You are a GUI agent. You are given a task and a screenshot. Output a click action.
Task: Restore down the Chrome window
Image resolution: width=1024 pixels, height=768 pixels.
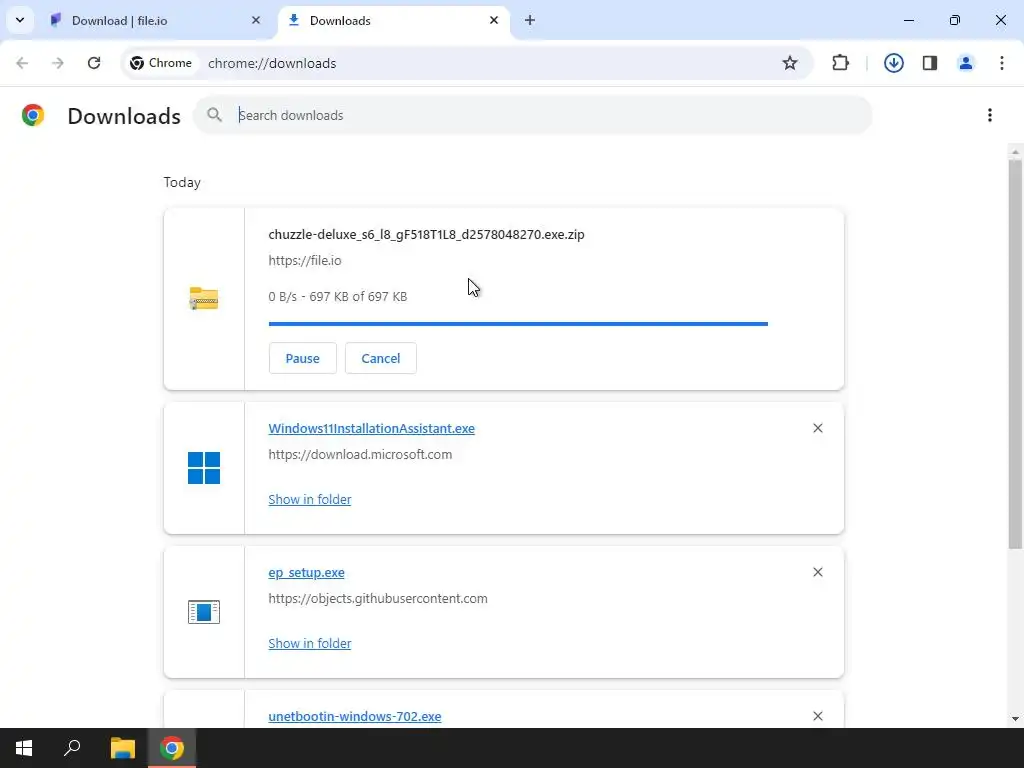click(955, 20)
